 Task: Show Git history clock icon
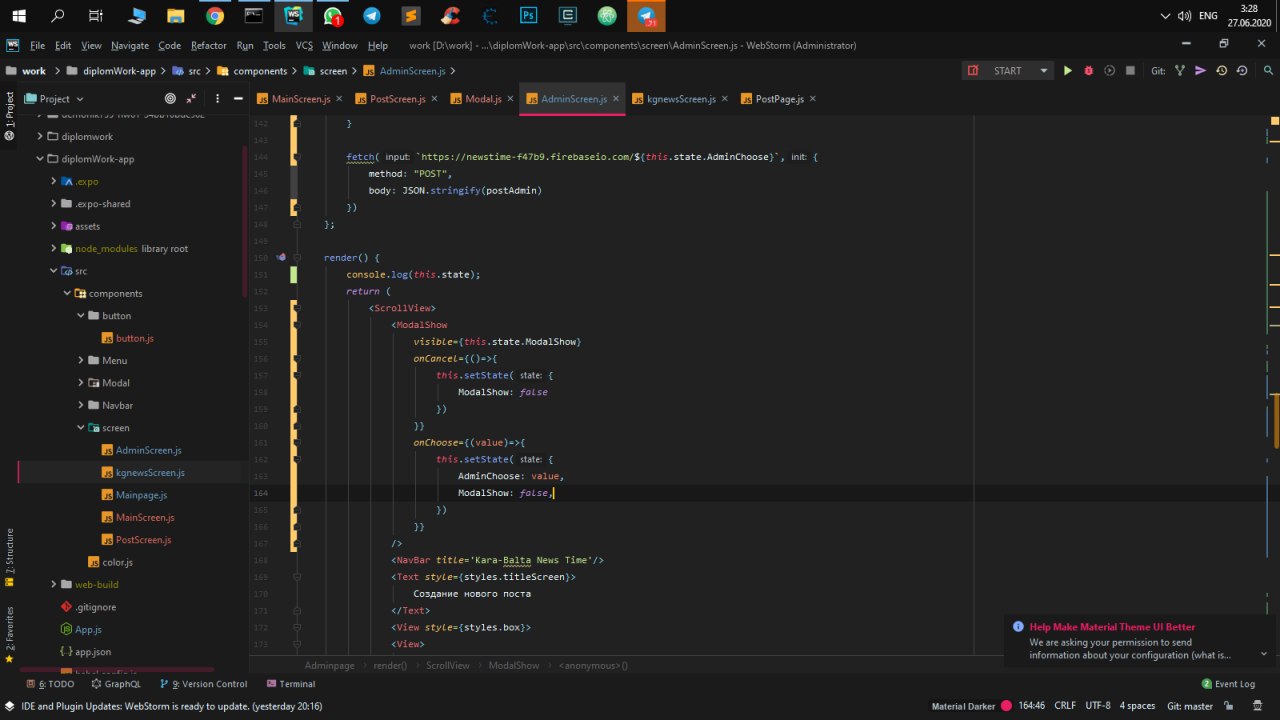pos(1221,71)
